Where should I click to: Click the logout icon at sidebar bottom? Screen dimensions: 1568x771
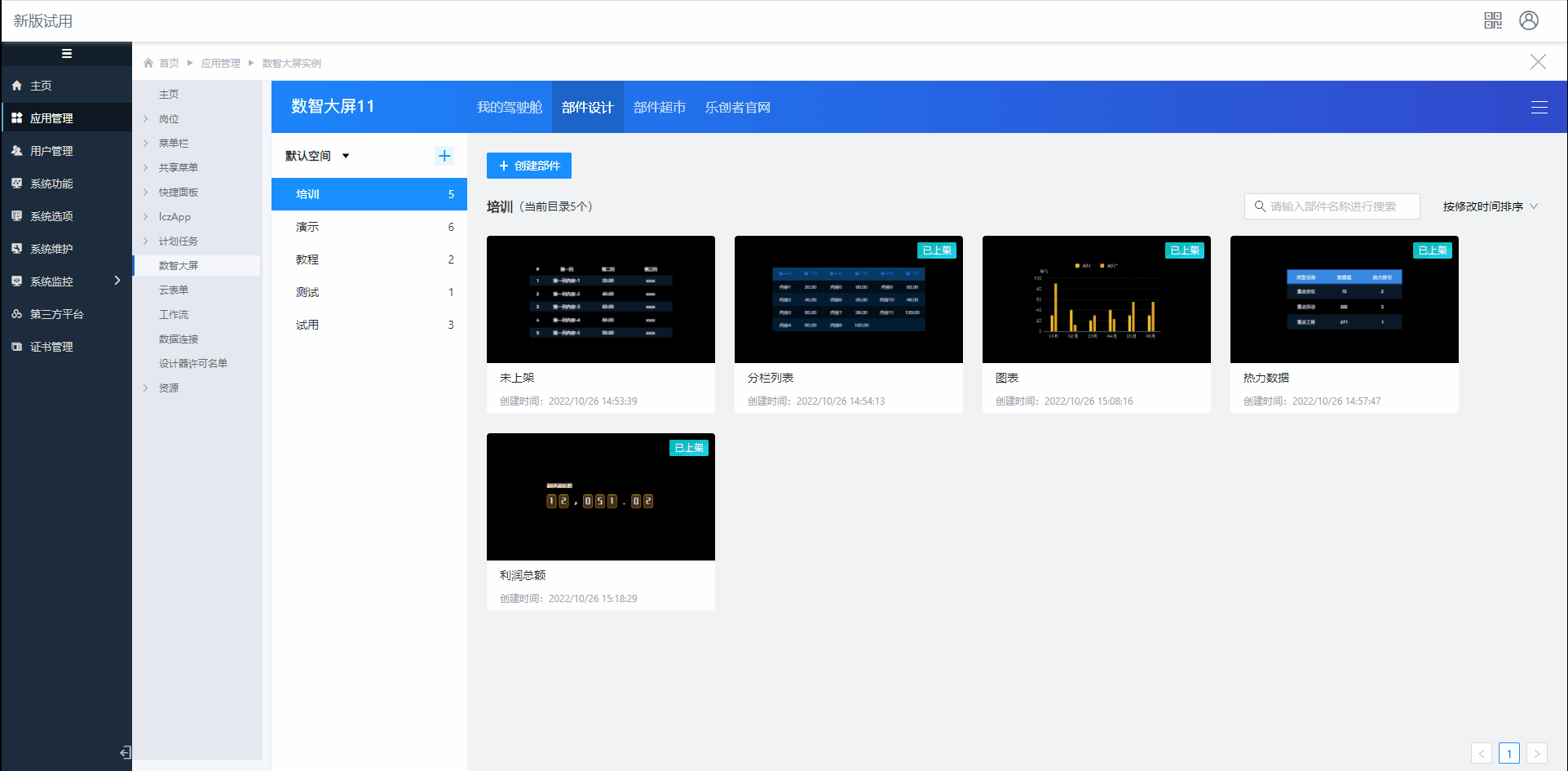[125, 752]
